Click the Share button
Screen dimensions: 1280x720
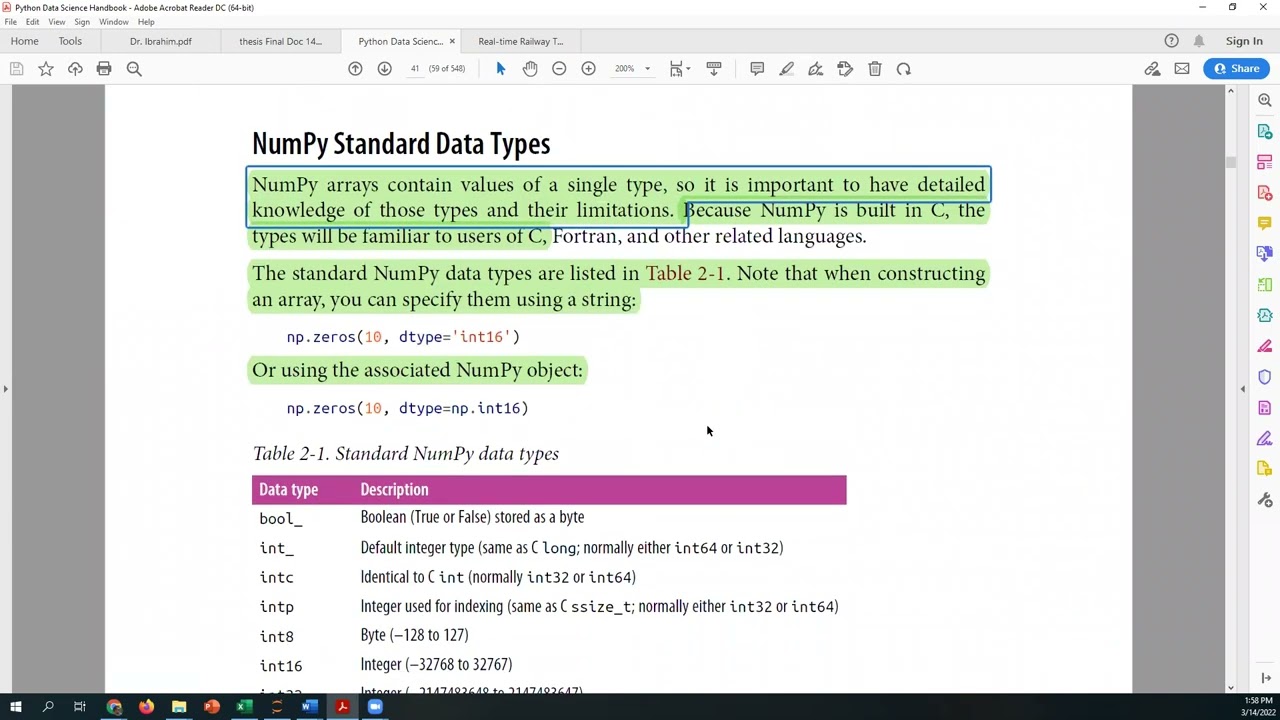1237,69
